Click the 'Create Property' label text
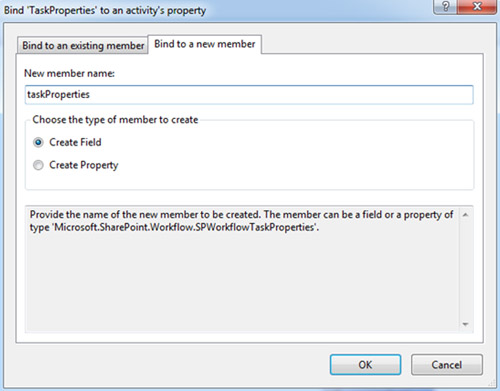The height and width of the screenshot is (391, 500). coord(84,165)
